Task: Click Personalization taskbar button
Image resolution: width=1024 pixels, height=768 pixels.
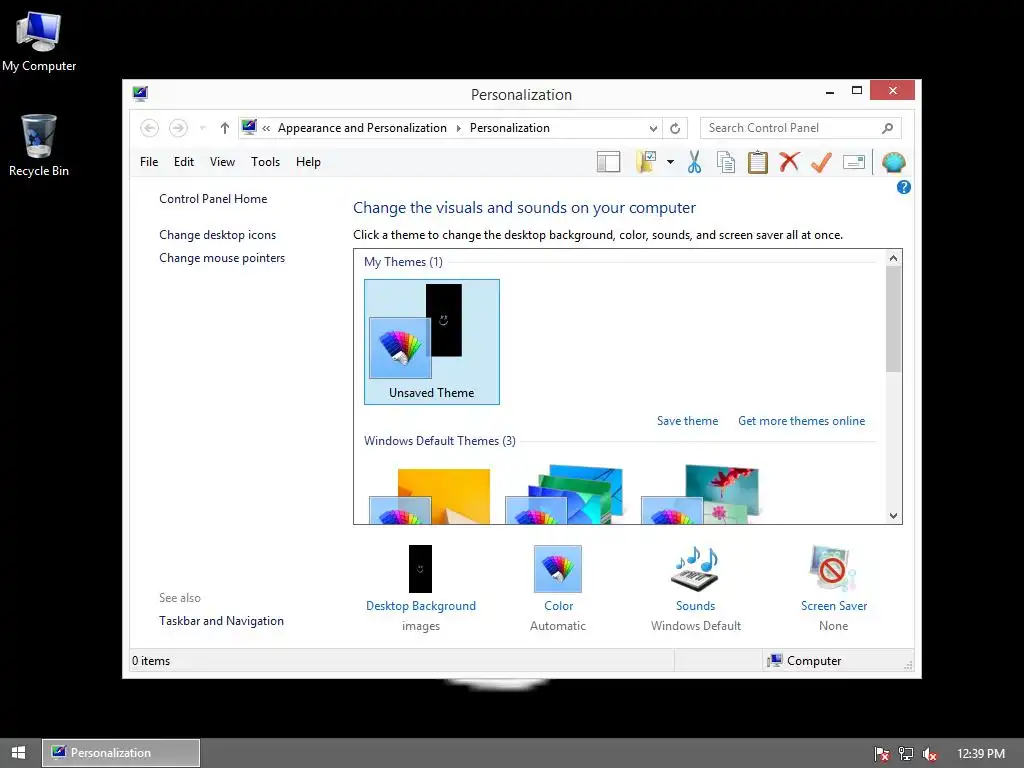Action: (x=121, y=753)
